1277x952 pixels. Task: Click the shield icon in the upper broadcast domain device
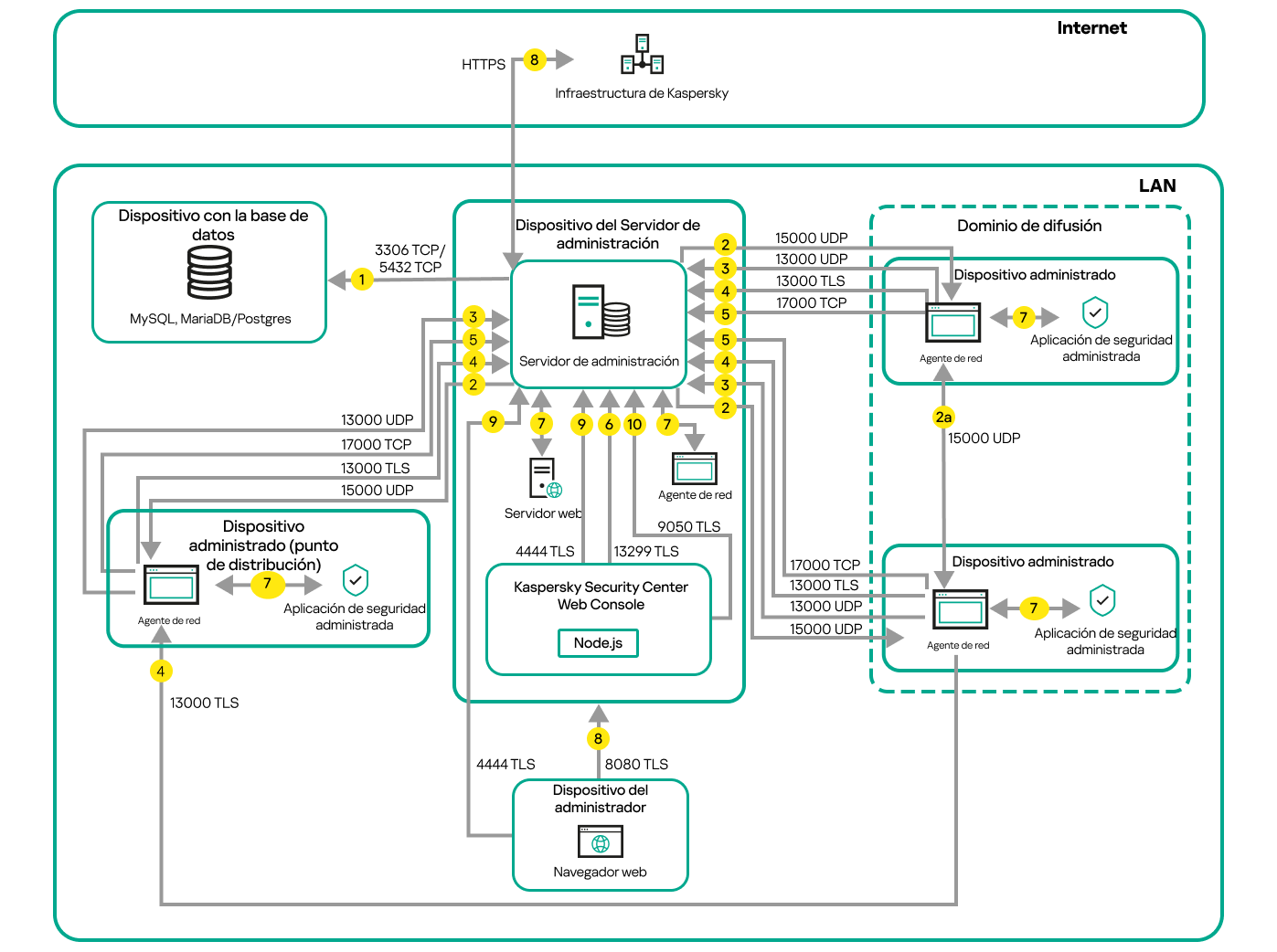tap(1095, 312)
